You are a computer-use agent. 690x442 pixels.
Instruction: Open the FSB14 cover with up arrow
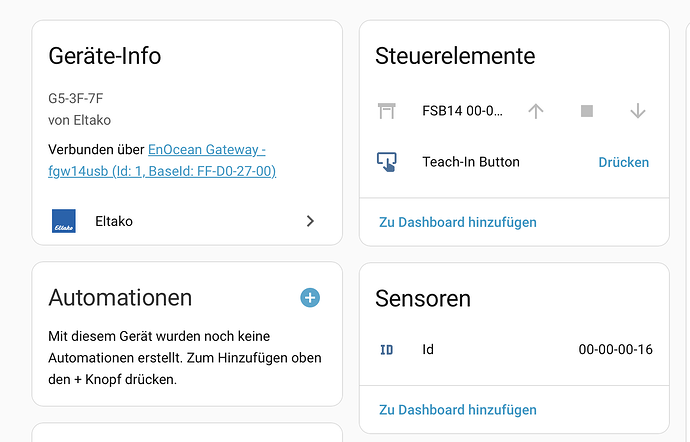[x=535, y=111]
